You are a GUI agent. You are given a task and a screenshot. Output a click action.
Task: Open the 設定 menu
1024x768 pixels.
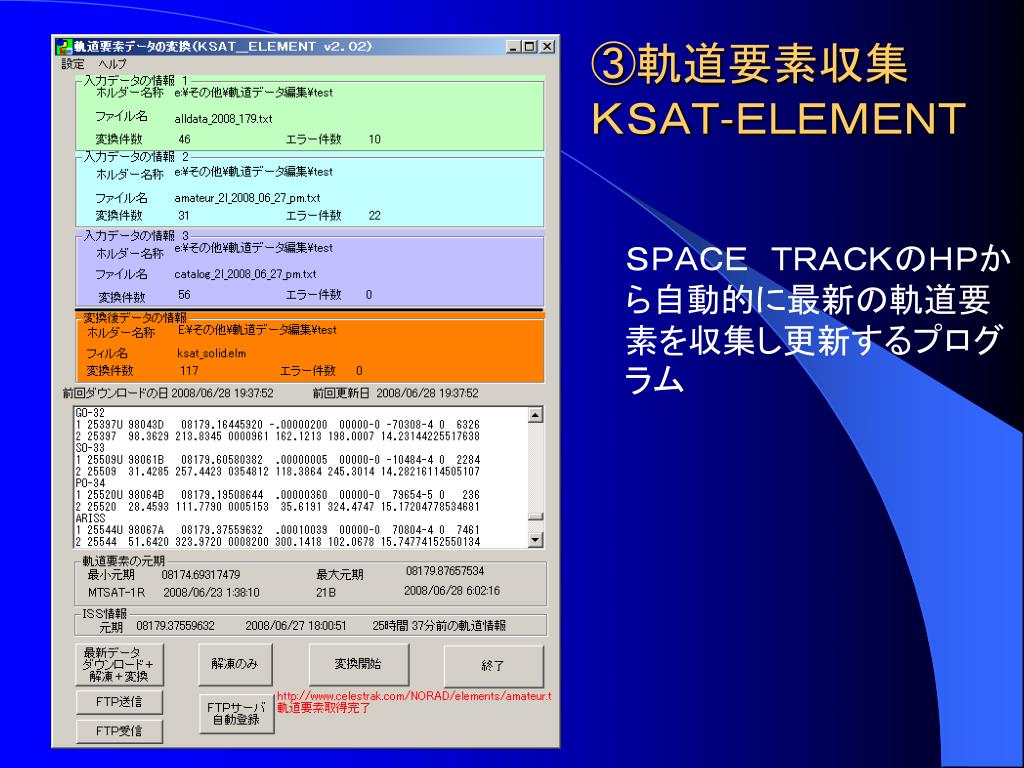click(x=73, y=64)
